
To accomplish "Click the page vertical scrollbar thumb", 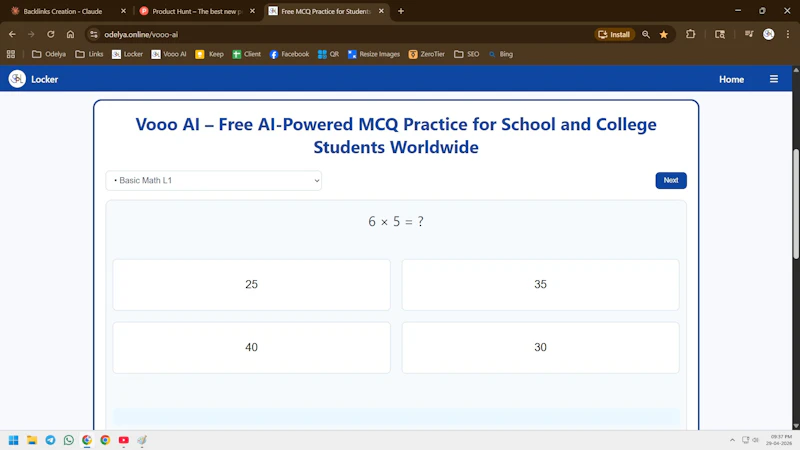I will [796, 204].
